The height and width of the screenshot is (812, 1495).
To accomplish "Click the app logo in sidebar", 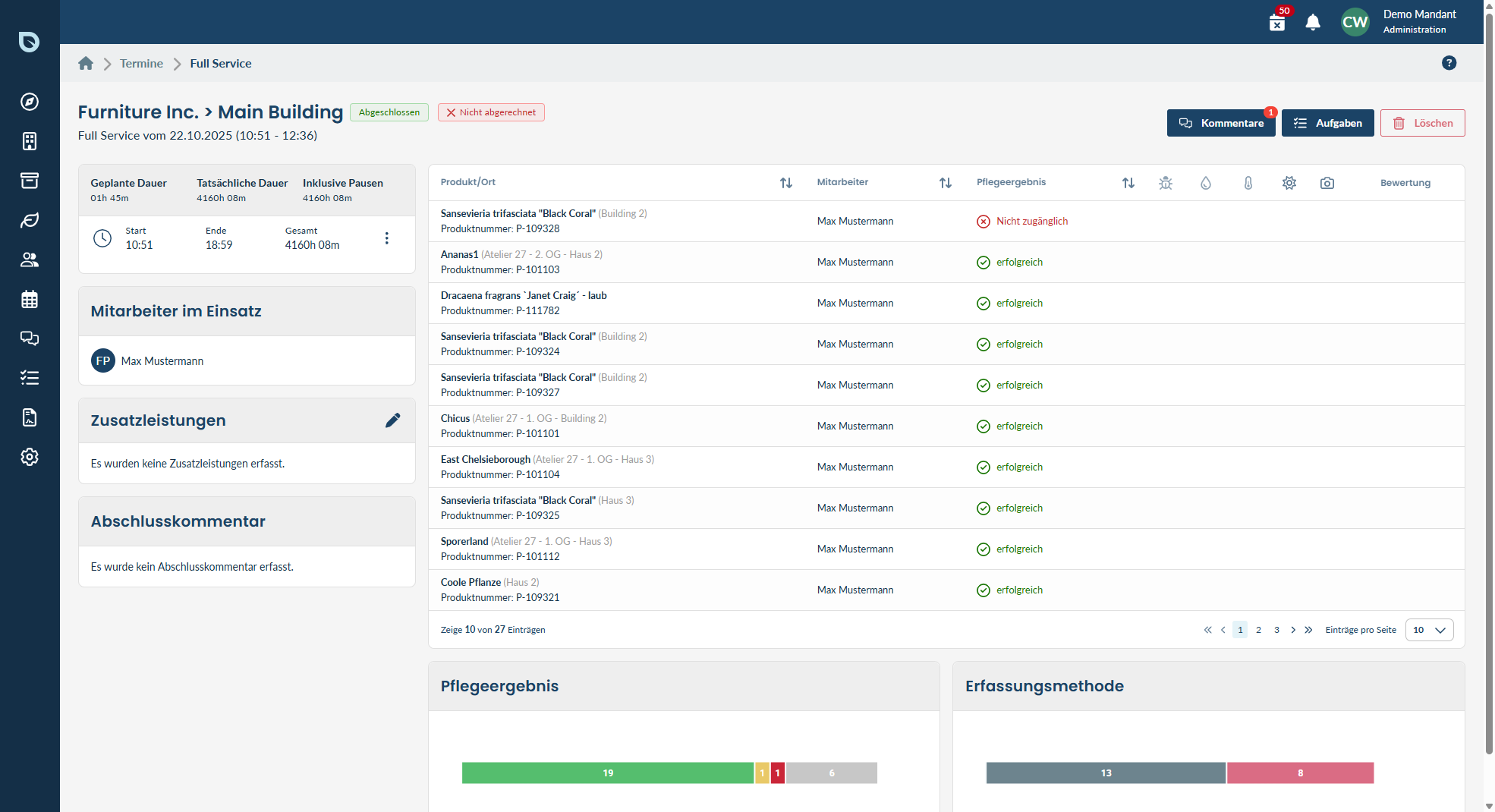I will (29, 41).
